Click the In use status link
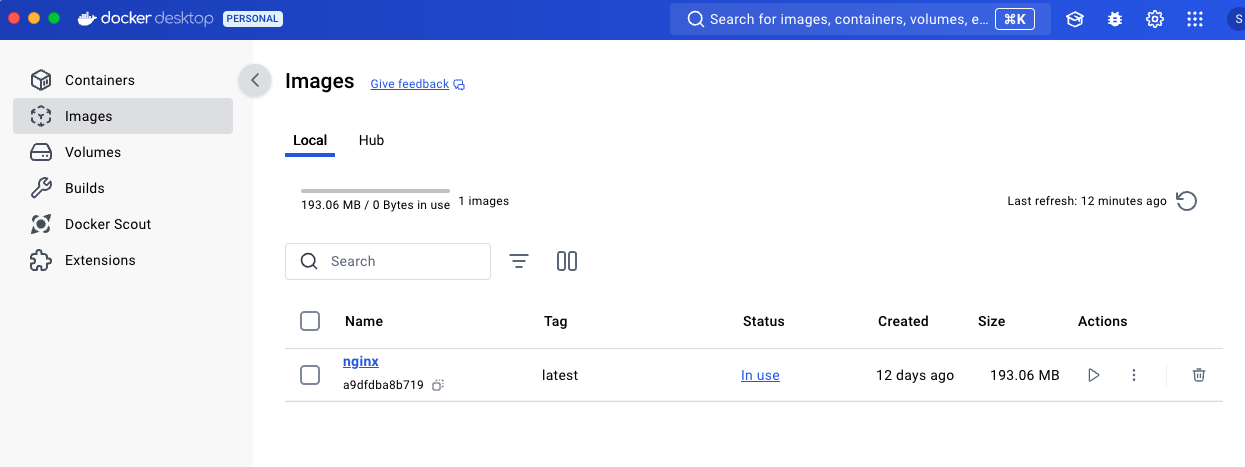The height and width of the screenshot is (467, 1245). tap(760, 376)
